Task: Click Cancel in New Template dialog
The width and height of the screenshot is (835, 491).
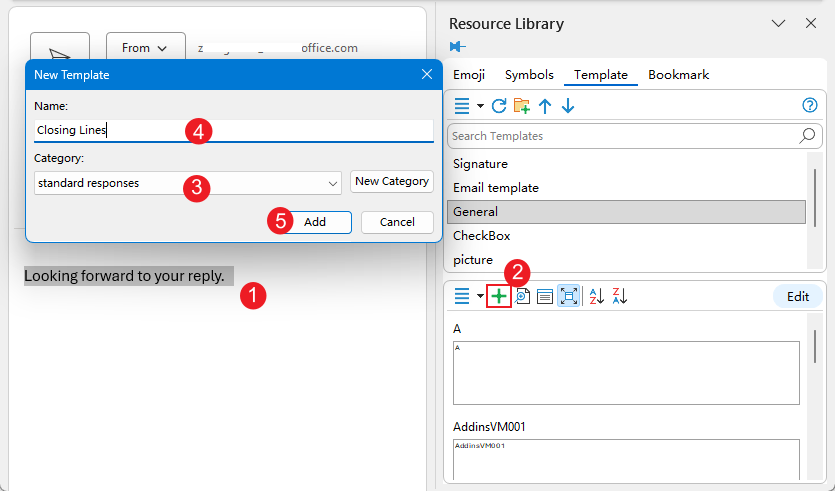Action: coord(397,222)
